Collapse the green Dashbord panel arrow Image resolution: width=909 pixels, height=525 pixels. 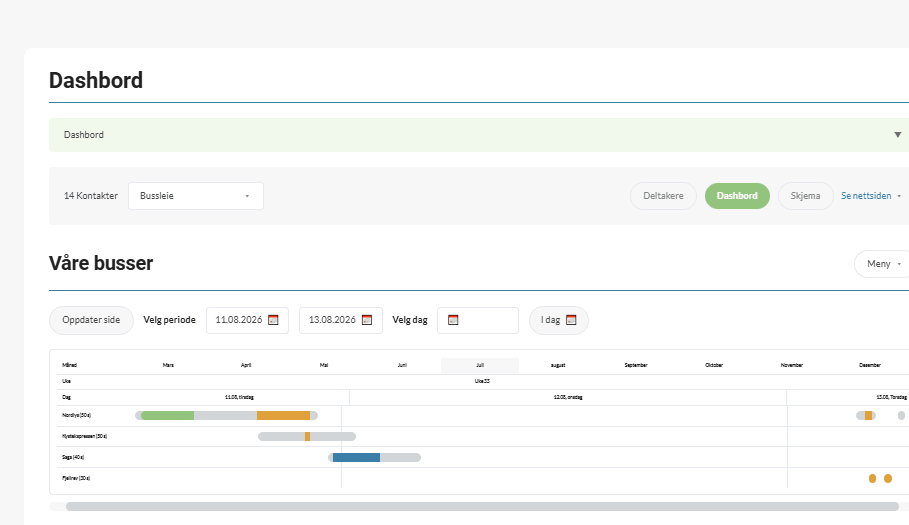click(897, 134)
